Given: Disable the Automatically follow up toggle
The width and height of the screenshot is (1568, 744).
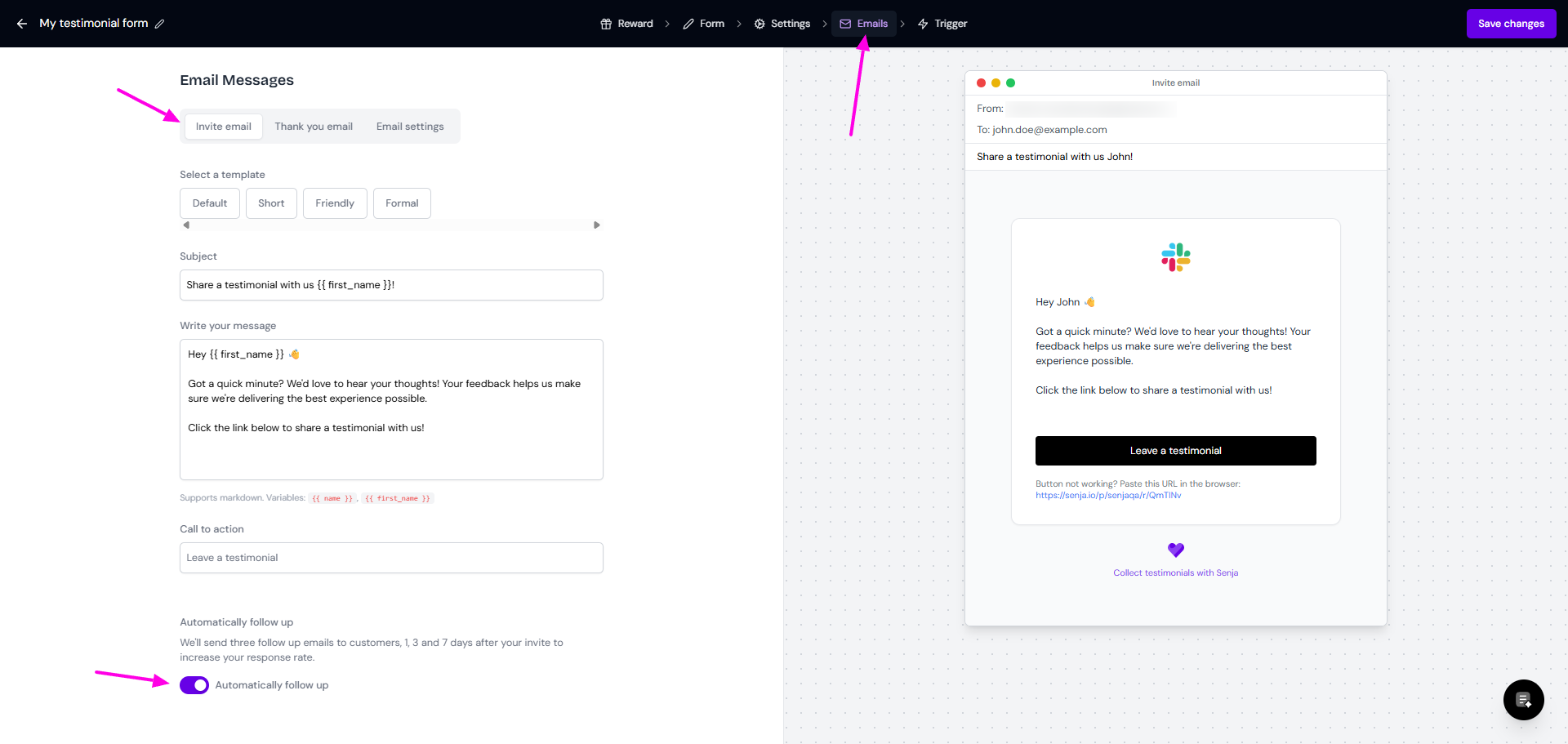Looking at the screenshot, I should pos(194,685).
